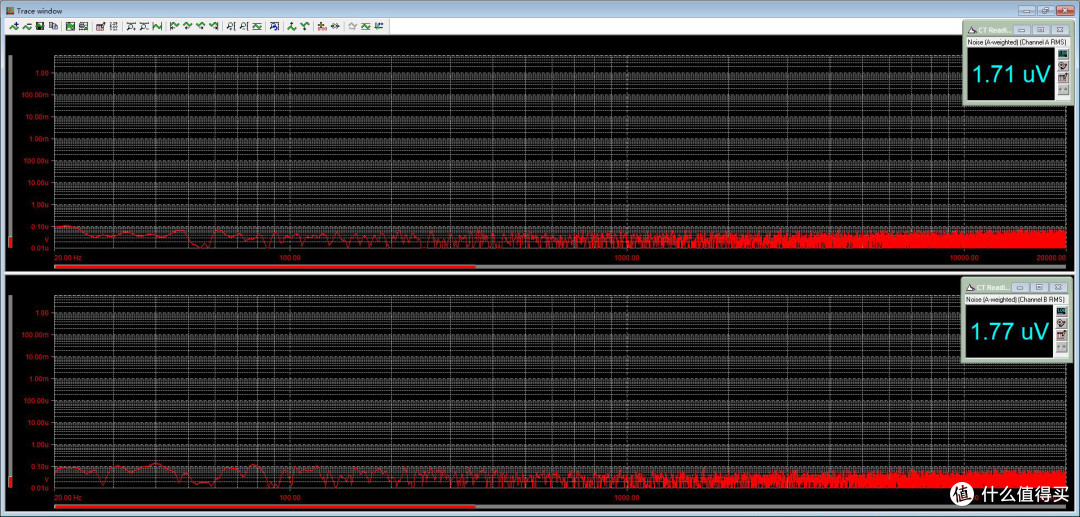Click the green wavy trace icon beside add trace
The height and width of the screenshot is (517, 1080).
pyautogui.click(x=27, y=26)
